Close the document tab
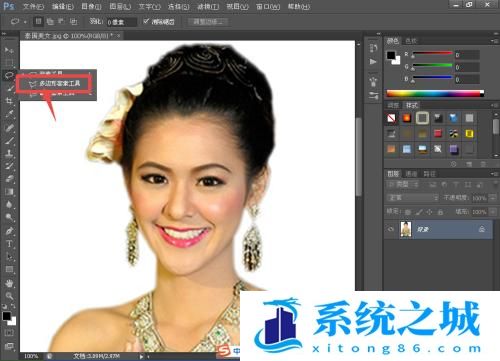 coord(119,35)
